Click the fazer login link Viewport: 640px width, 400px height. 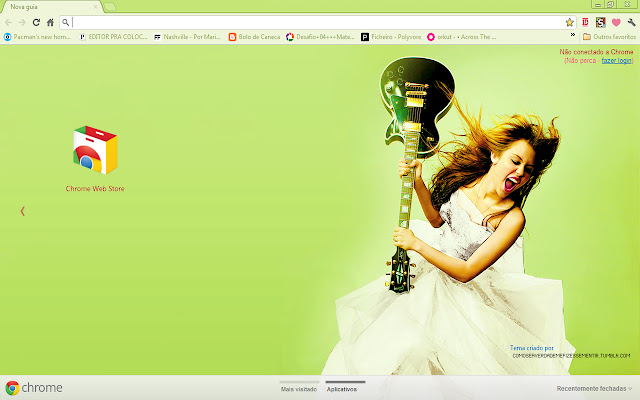click(616, 60)
